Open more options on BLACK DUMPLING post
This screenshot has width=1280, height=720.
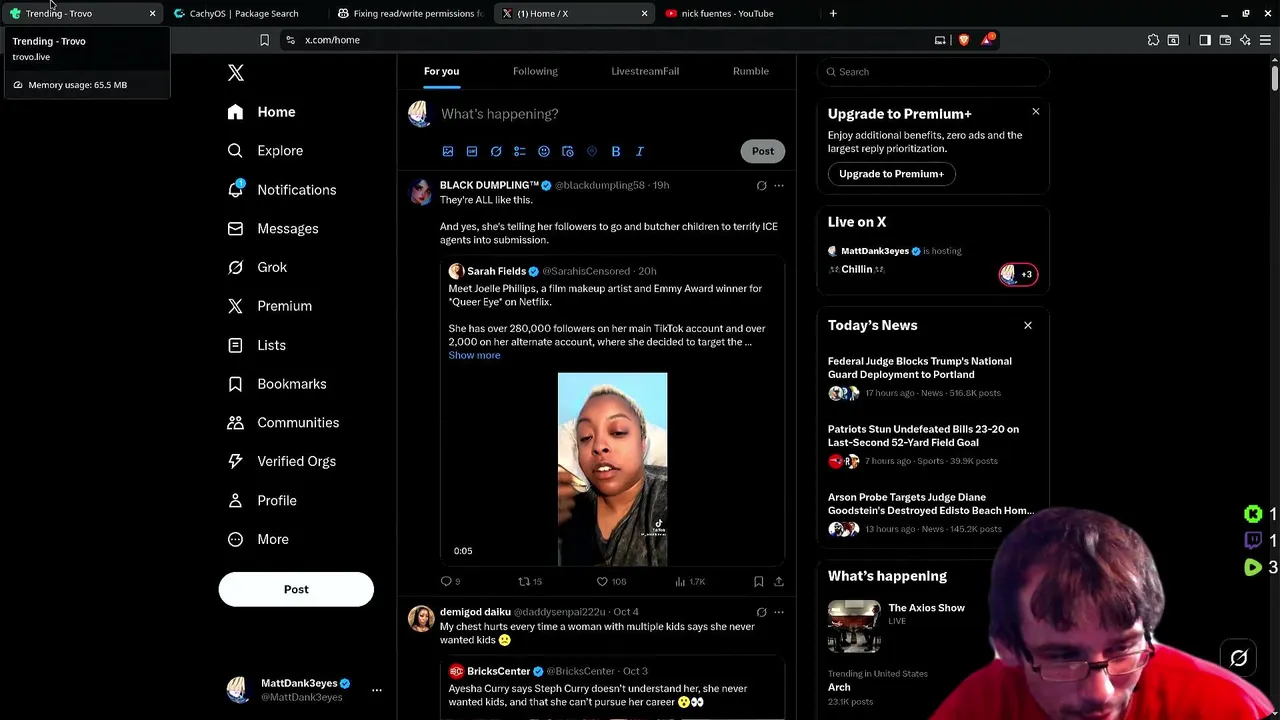pos(779,185)
